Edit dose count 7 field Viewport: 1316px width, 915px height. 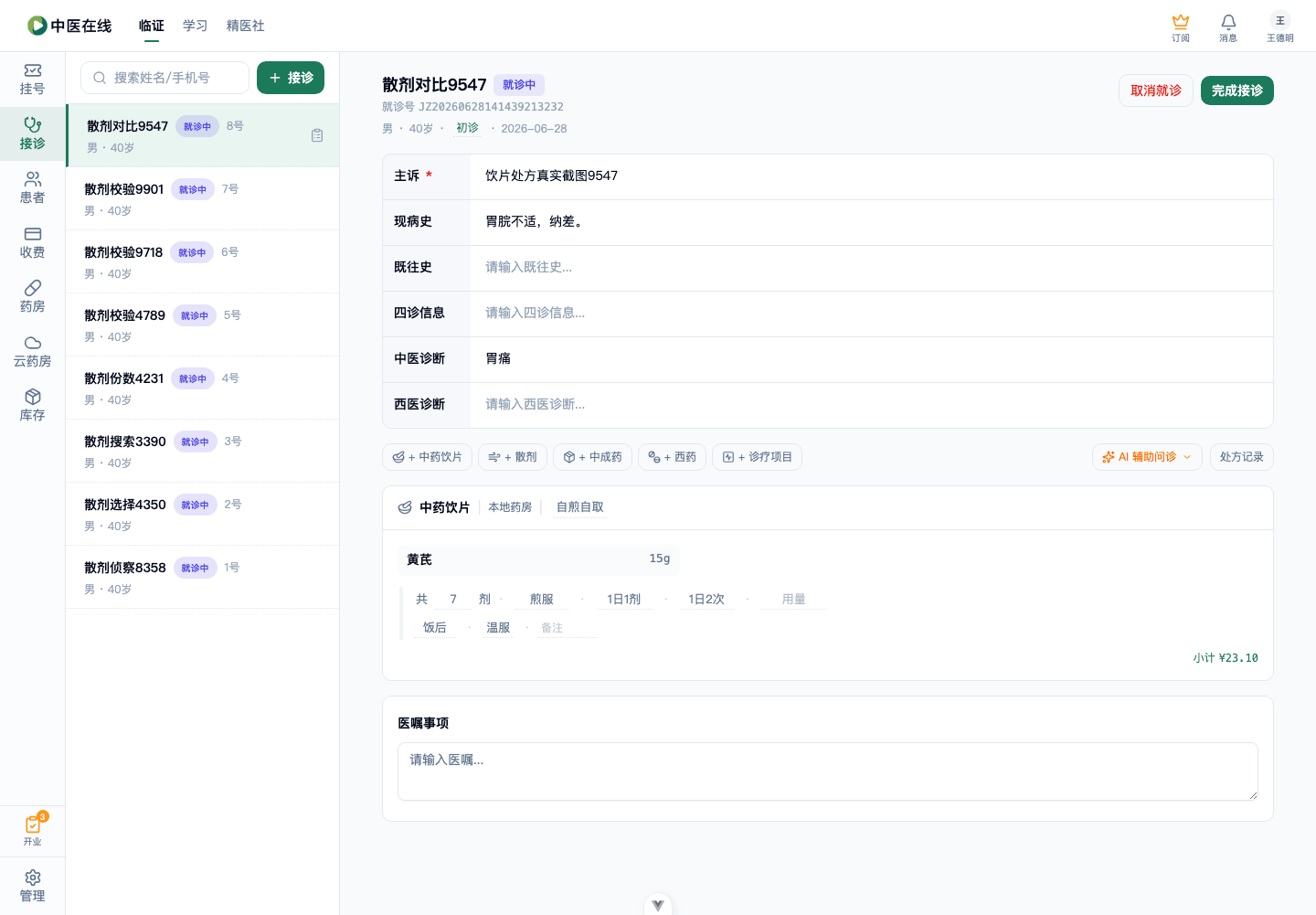(453, 600)
